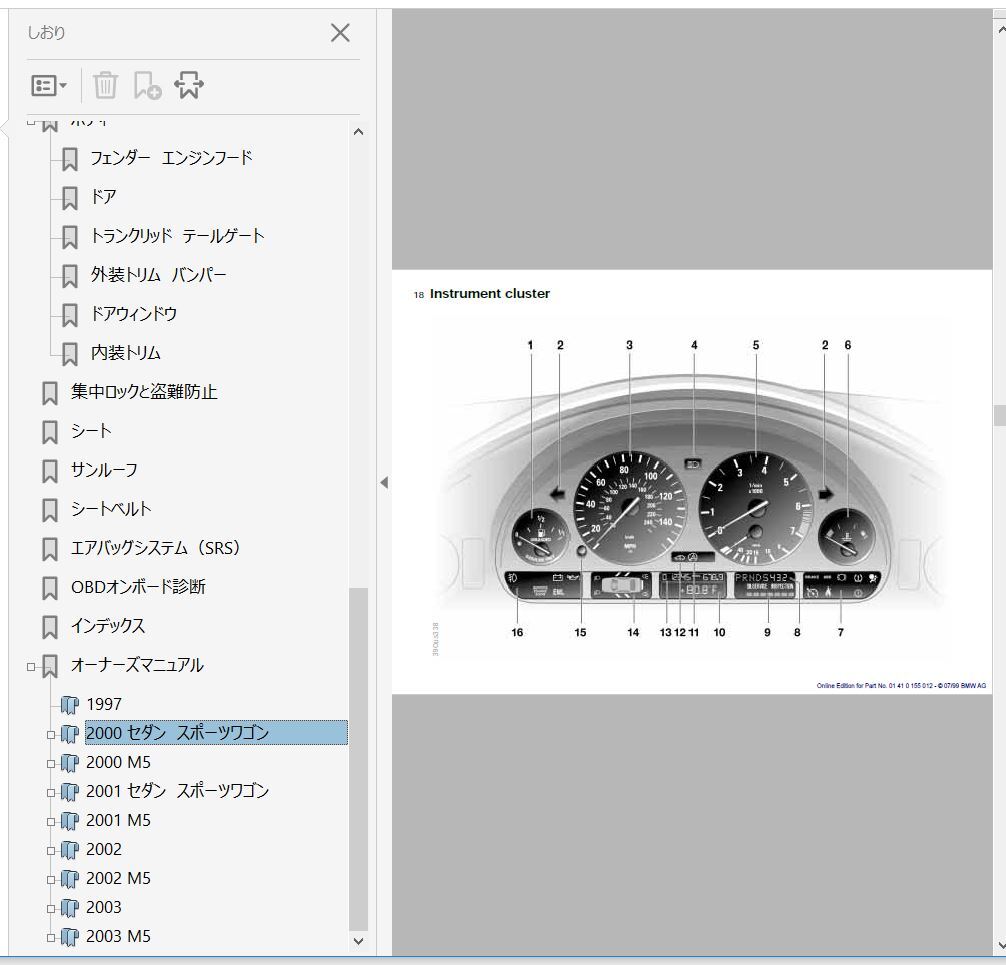The height and width of the screenshot is (965, 1006).
Task: Select the 2003 M5 bookmark label
Action: [x=119, y=936]
